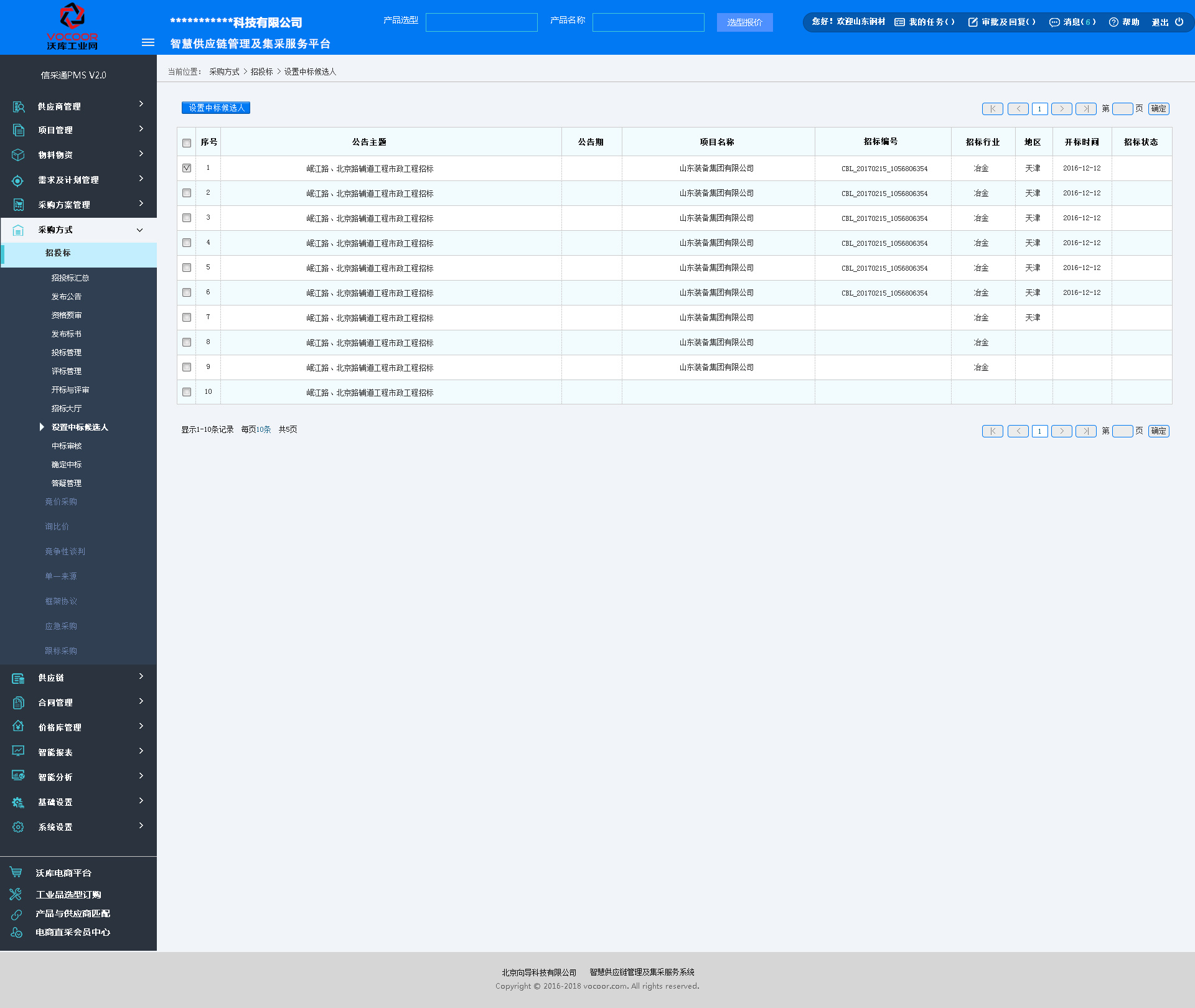Click the hamburger menu collapse icon
Screen dimensions: 1195x1008
[148, 42]
